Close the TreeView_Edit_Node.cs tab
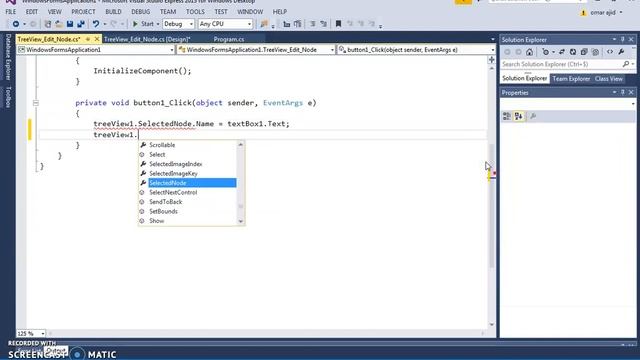This screenshot has width=640, height=360. point(97,39)
